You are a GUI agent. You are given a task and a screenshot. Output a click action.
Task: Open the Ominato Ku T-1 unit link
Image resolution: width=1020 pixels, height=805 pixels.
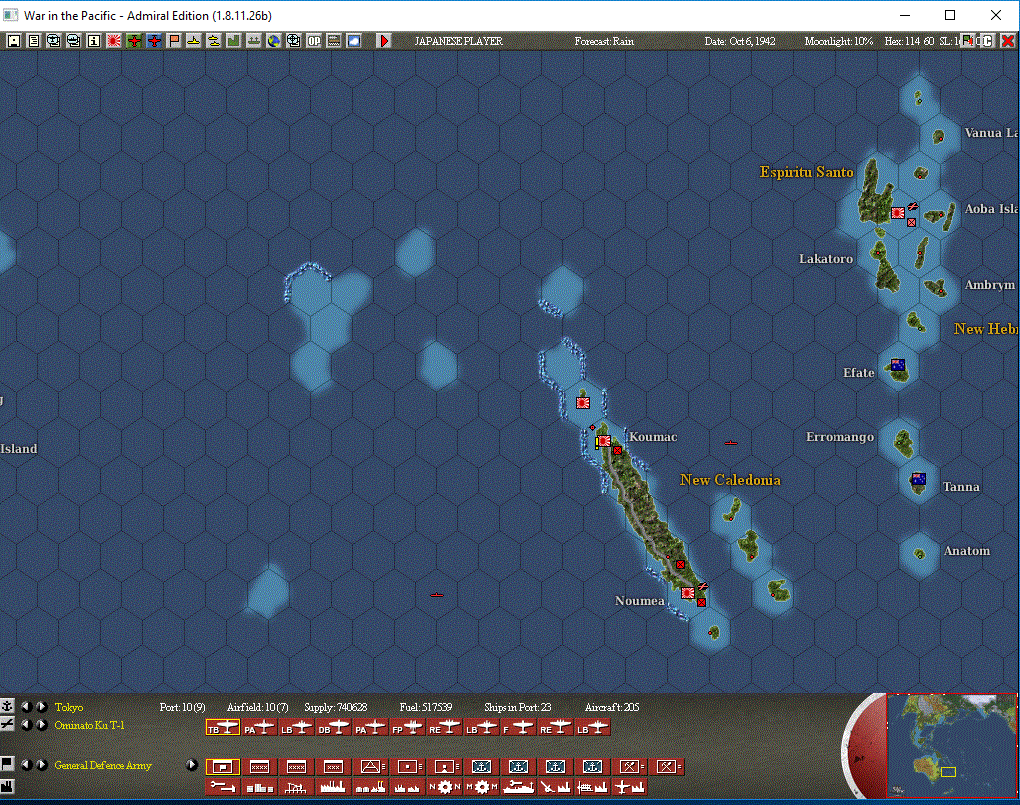click(x=89, y=725)
